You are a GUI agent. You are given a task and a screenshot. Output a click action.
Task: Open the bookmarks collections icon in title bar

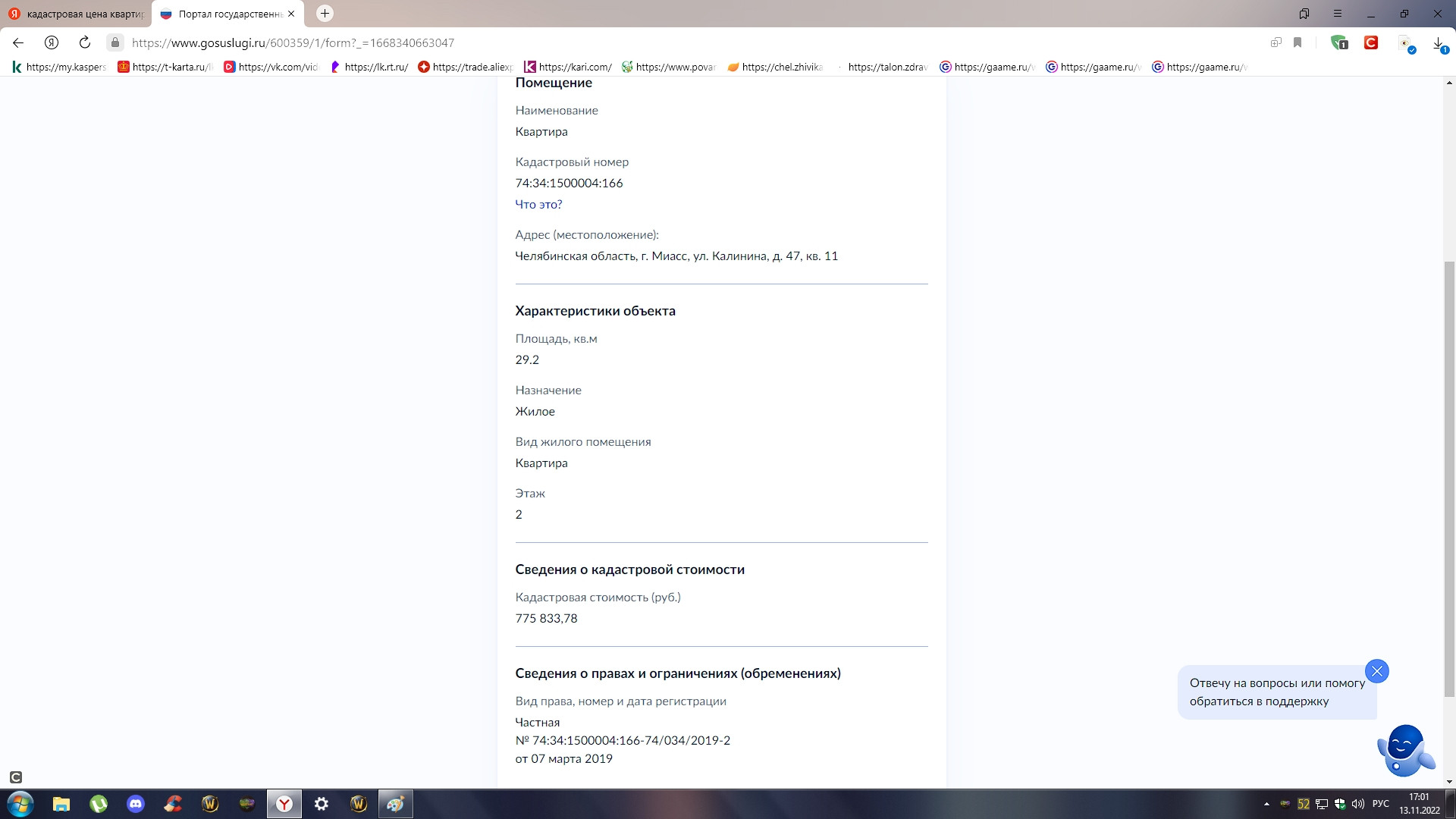click(x=1304, y=14)
